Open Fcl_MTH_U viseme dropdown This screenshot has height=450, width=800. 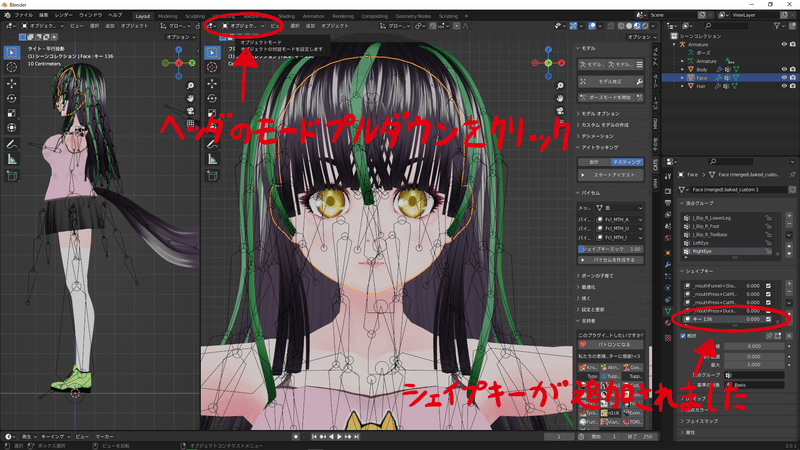[x=620, y=229]
